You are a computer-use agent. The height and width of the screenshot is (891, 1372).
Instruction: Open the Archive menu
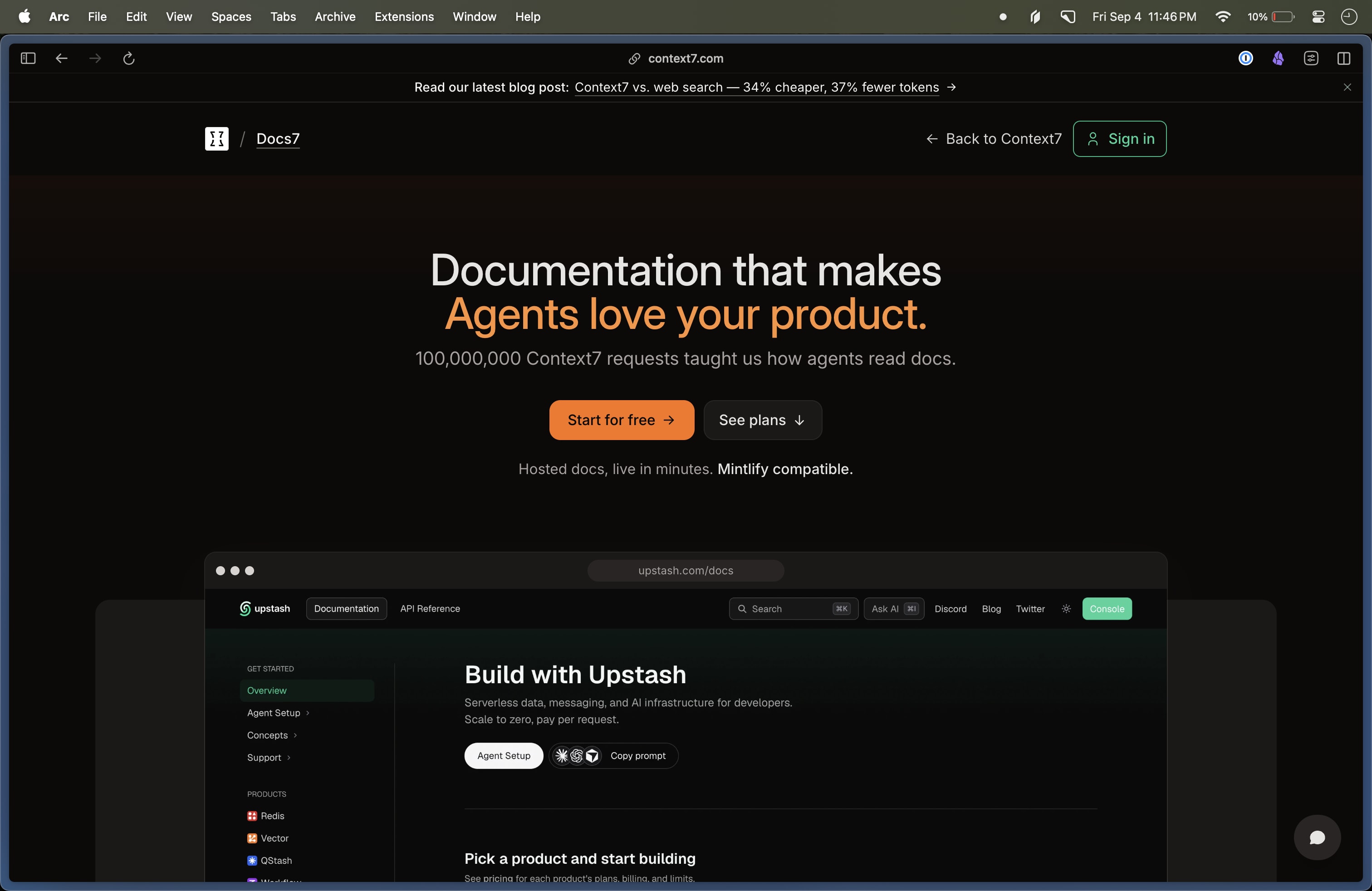(x=335, y=16)
